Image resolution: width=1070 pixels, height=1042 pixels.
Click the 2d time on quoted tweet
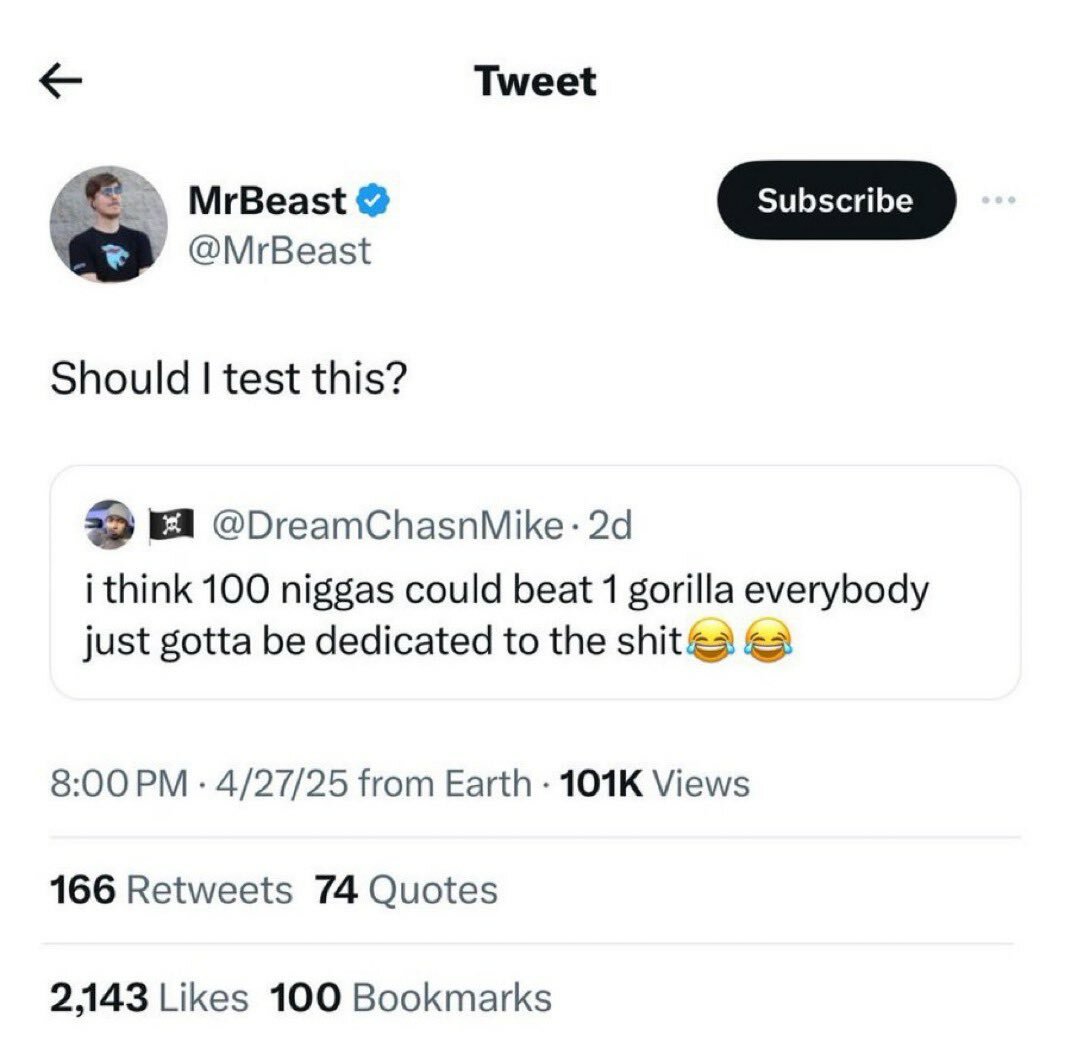pos(610,525)
